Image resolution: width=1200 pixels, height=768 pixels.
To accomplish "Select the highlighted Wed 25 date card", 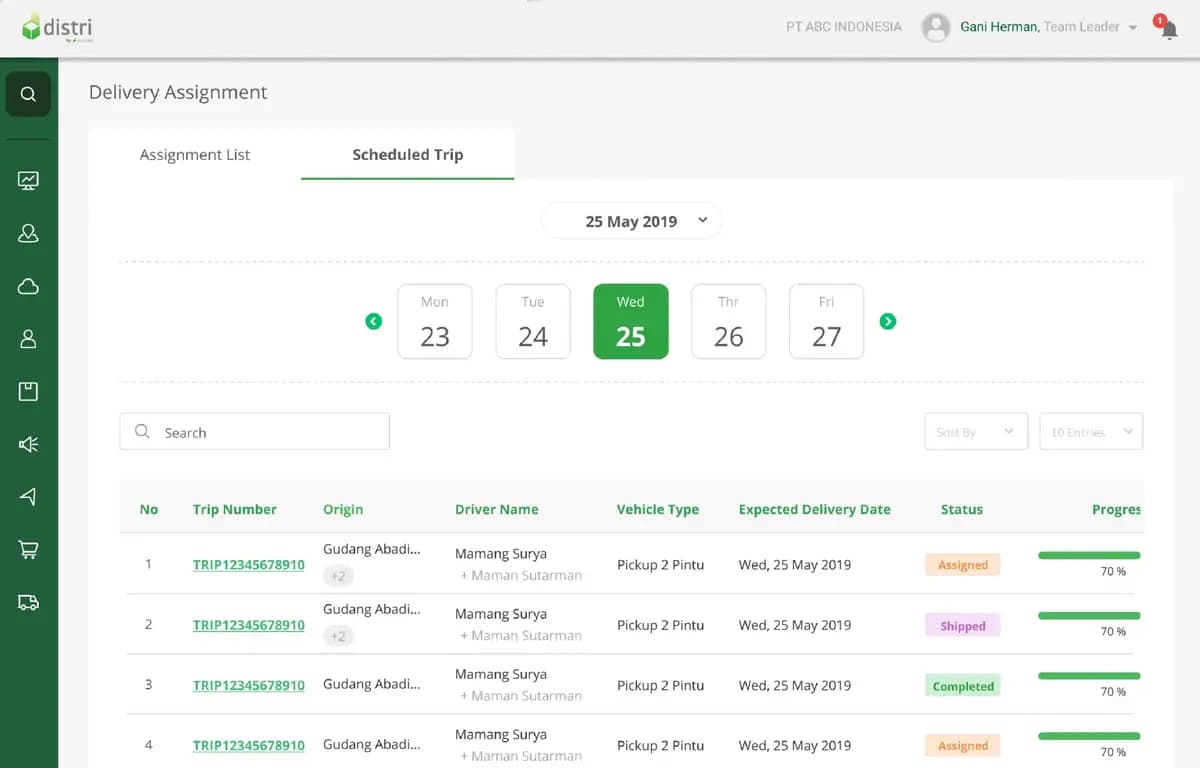I will (631, 321).
